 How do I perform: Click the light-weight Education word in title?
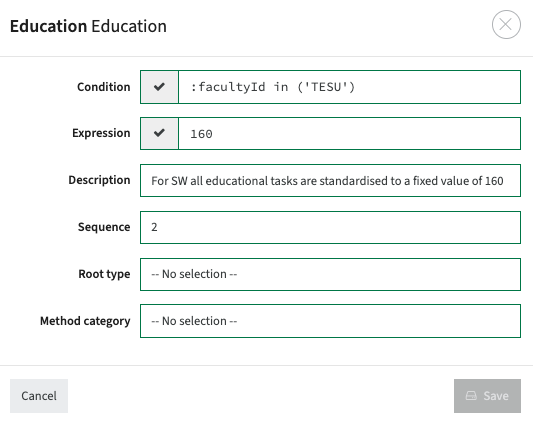tap(129, 26)
